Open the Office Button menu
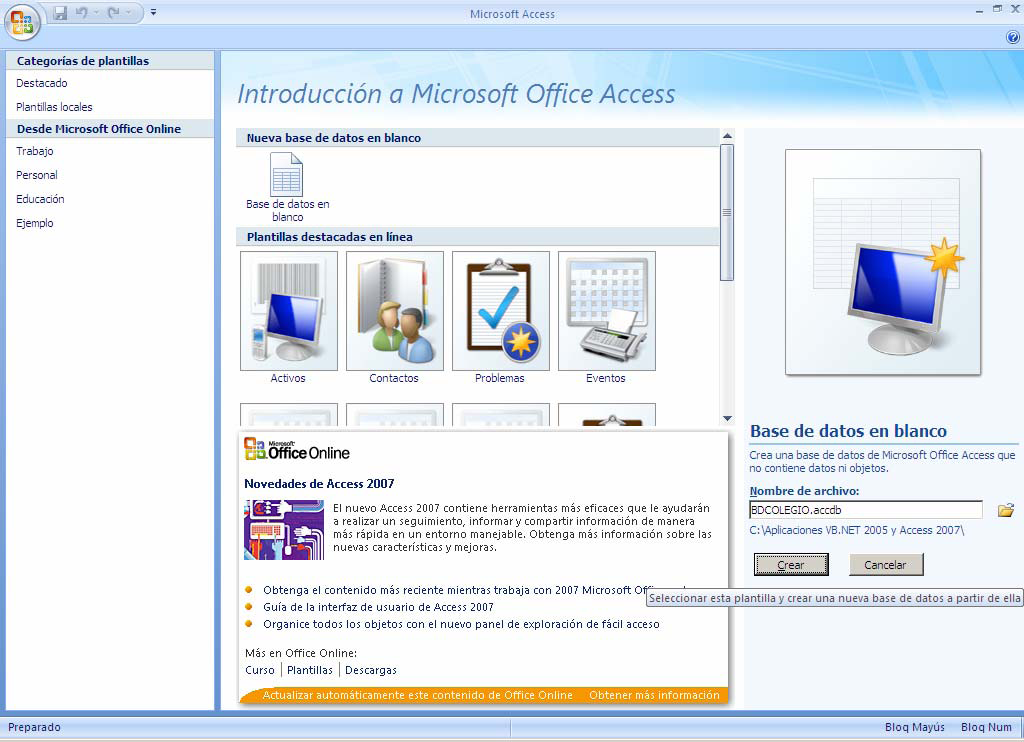 coord(22,22)
